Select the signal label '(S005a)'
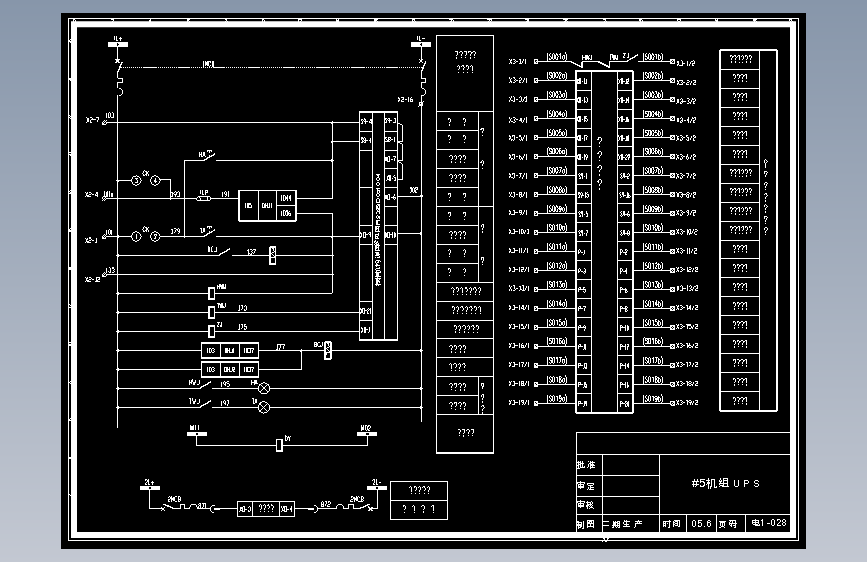The width and height of the screenshot is (867, 562). [x=557, y=133]
